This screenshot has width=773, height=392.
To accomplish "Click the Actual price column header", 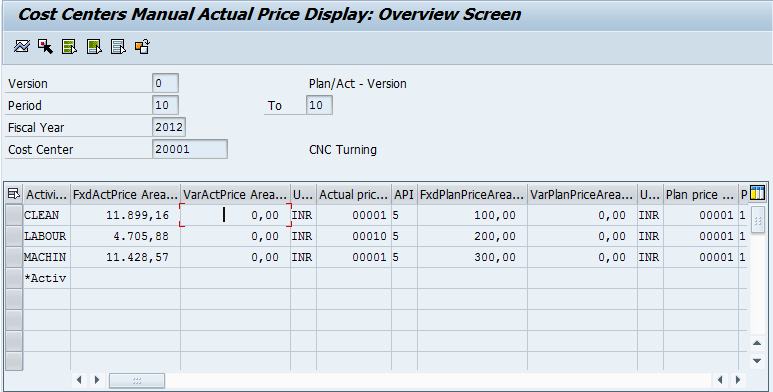I will click(354, 195).
